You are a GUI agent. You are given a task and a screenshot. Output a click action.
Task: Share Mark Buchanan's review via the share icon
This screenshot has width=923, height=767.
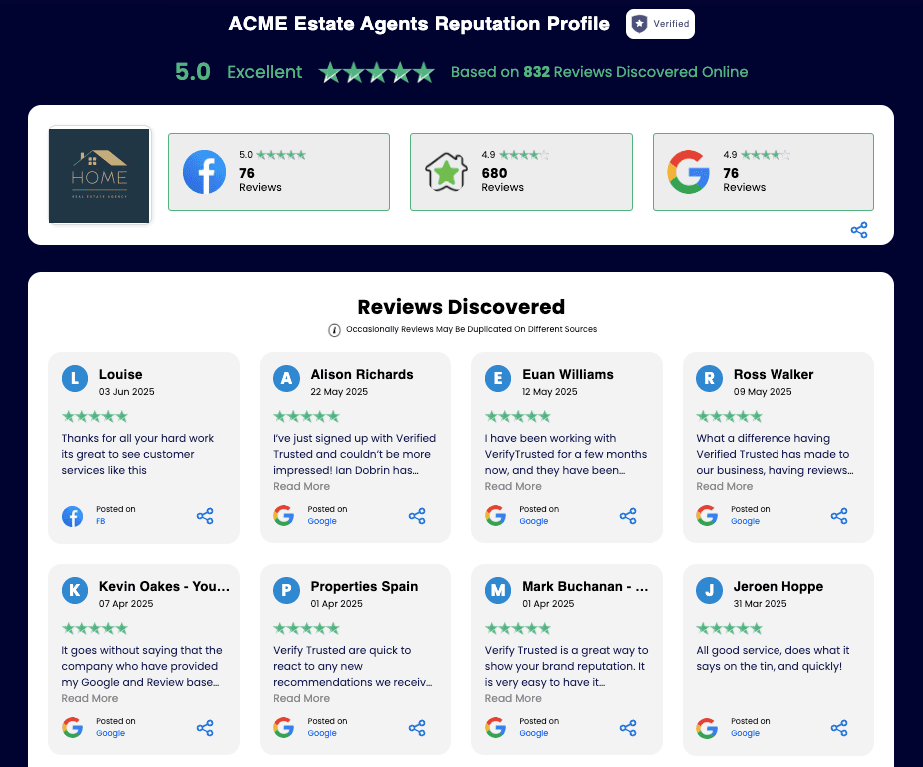(629, 728)
